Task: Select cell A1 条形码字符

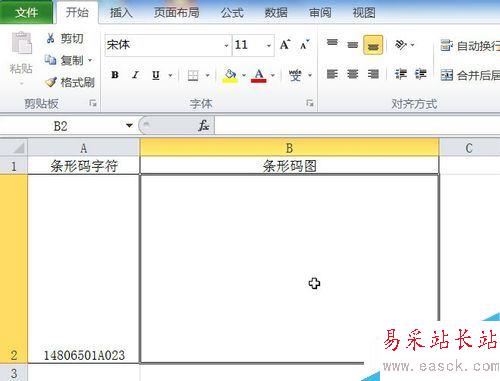Action: [x=84, y=166]
